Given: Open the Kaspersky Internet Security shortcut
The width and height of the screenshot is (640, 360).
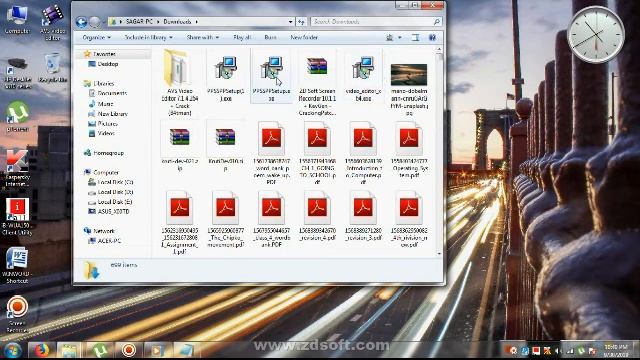Looking at the screenshot, I should [17, 168].
